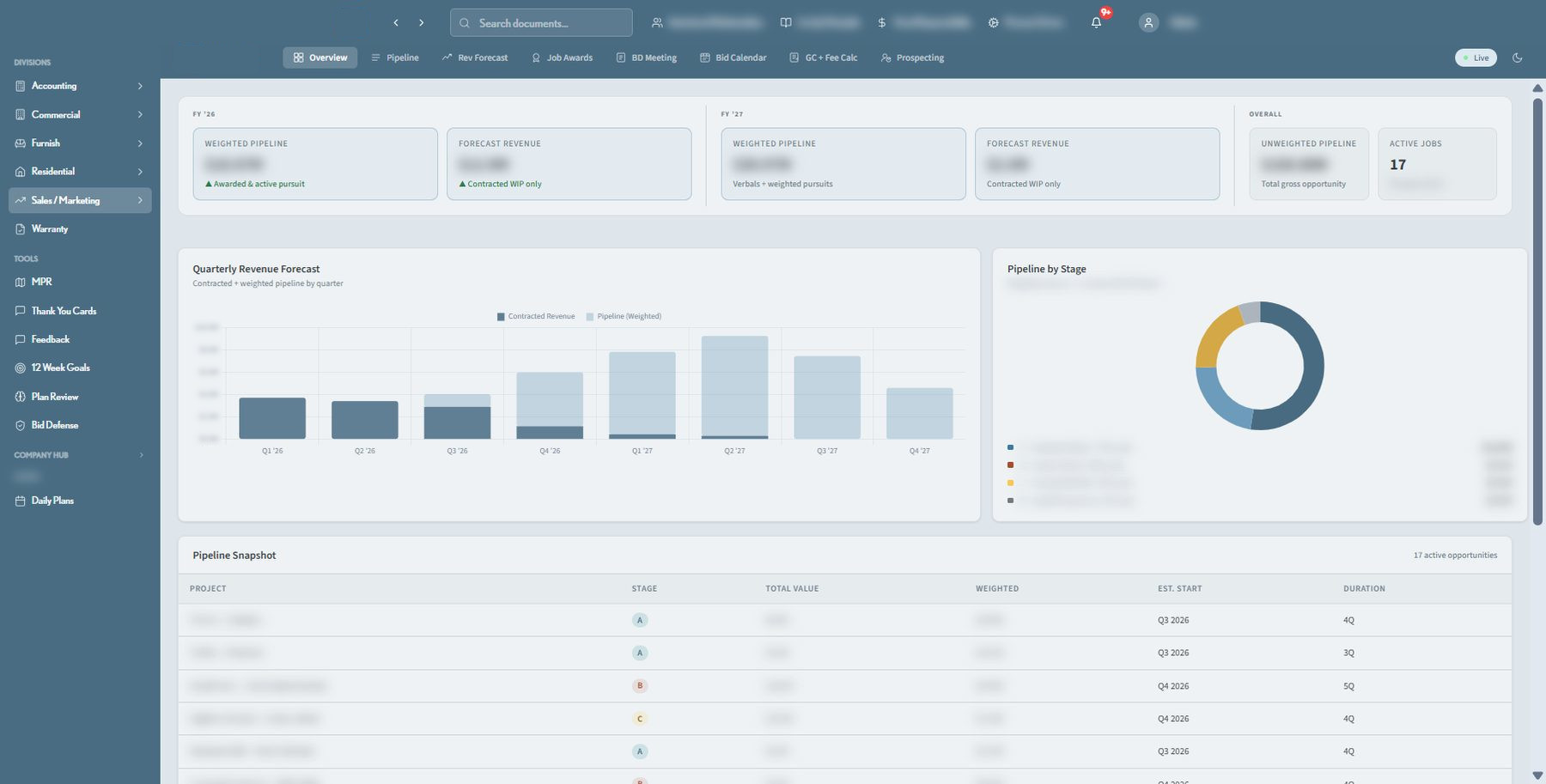Sort by the Est. Start column header
The width and height of the screenshot is (1546, 784).
click(x=1179, y=588)
